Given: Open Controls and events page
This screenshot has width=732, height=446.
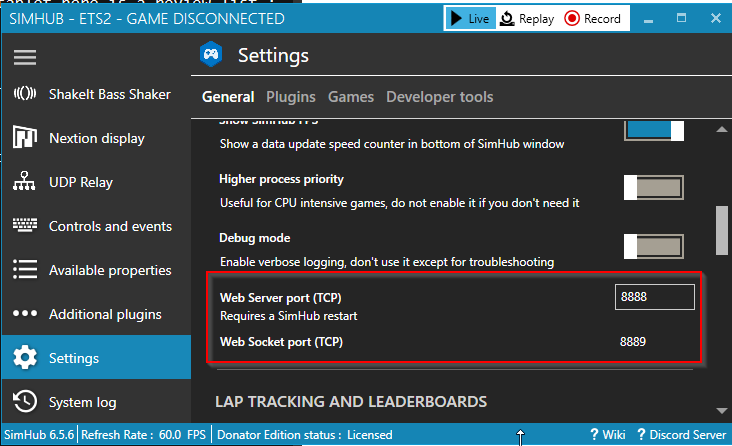Looking at the screenshot, I should click(96, 226).
